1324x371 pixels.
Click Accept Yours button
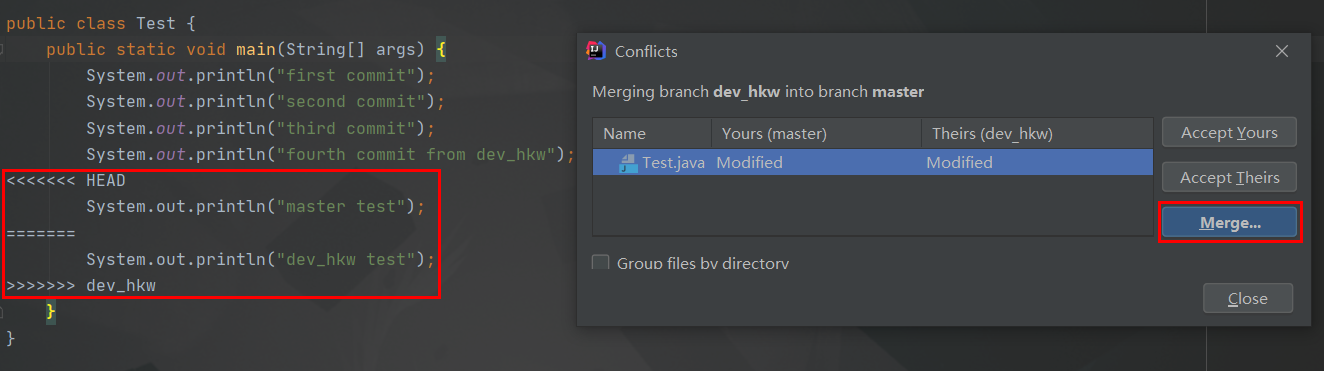1229,132
